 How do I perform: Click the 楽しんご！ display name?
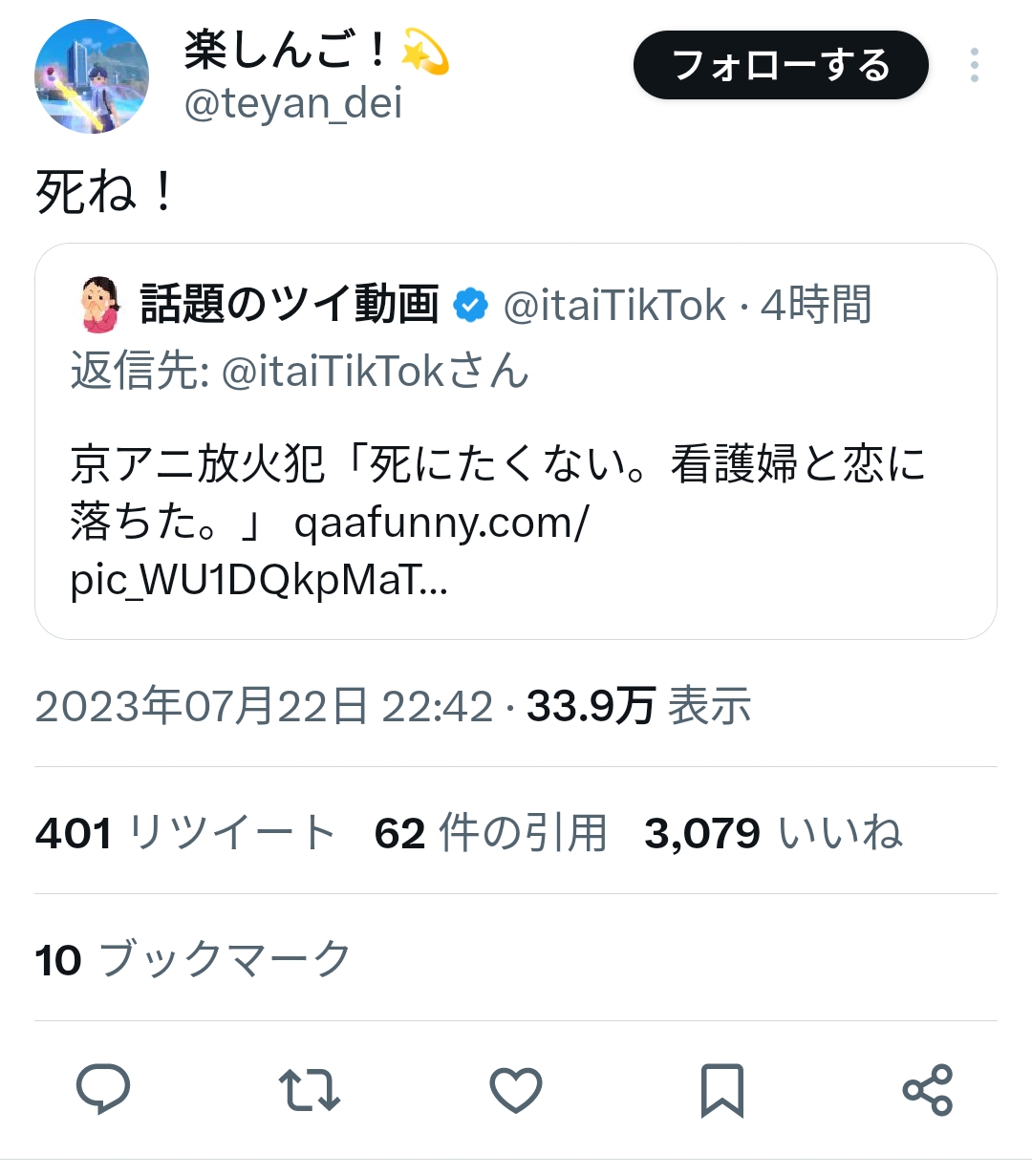(287, 50)
